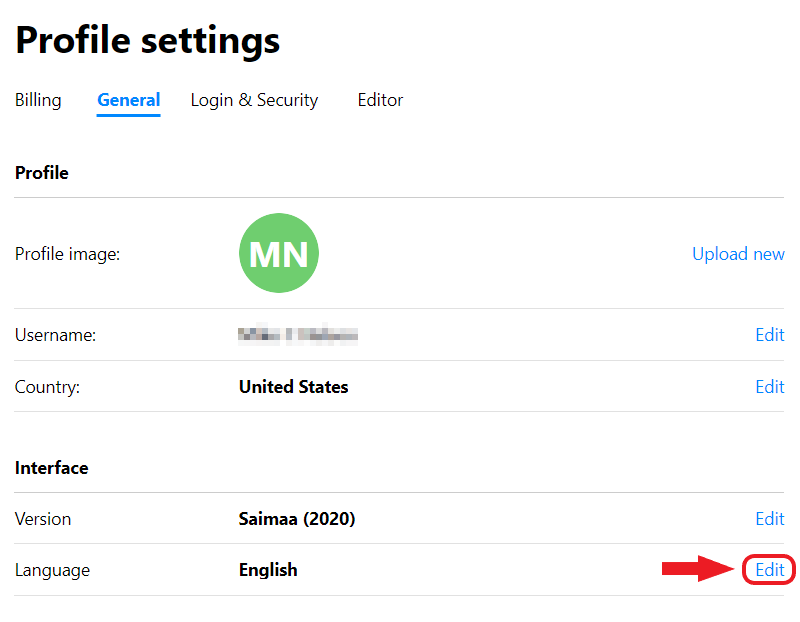
Task: Click the Profile settings page heading
Action: click(147, 40)
